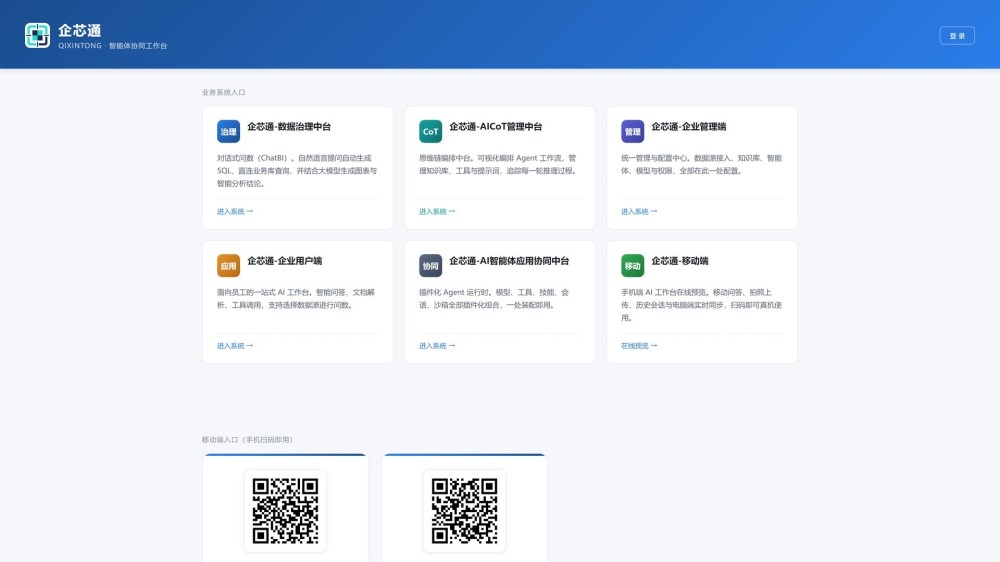Click the 企芯通-AICoT管理中台 title

coord(496,127)
